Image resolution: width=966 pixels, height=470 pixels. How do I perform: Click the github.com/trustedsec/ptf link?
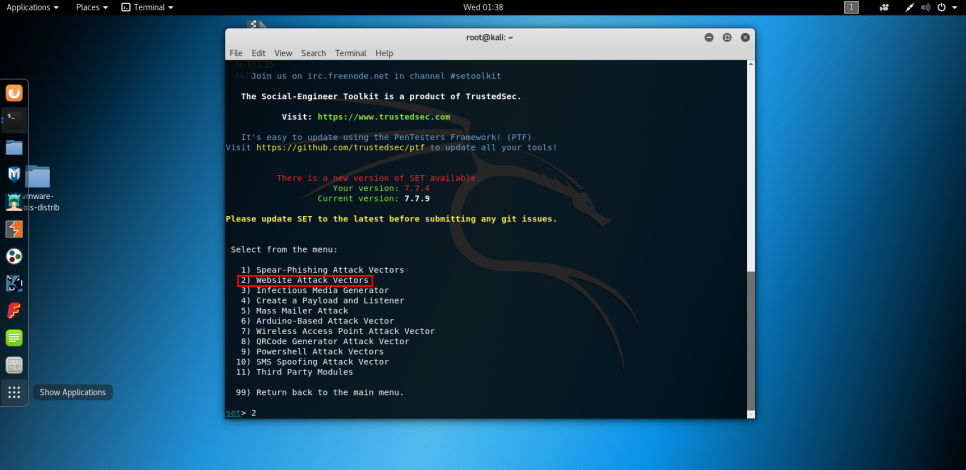341,147
